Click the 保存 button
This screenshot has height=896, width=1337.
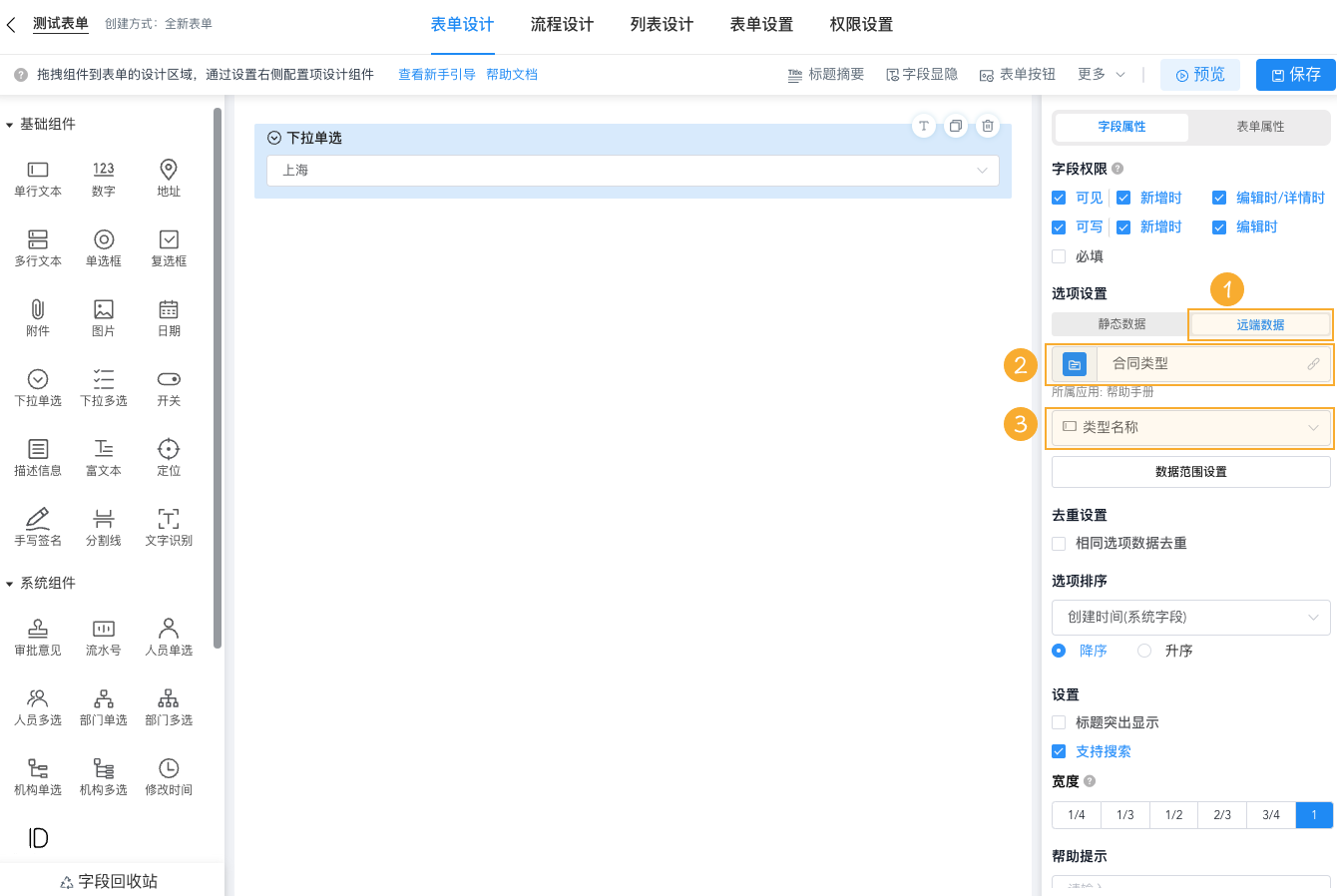click(1295, 74)
